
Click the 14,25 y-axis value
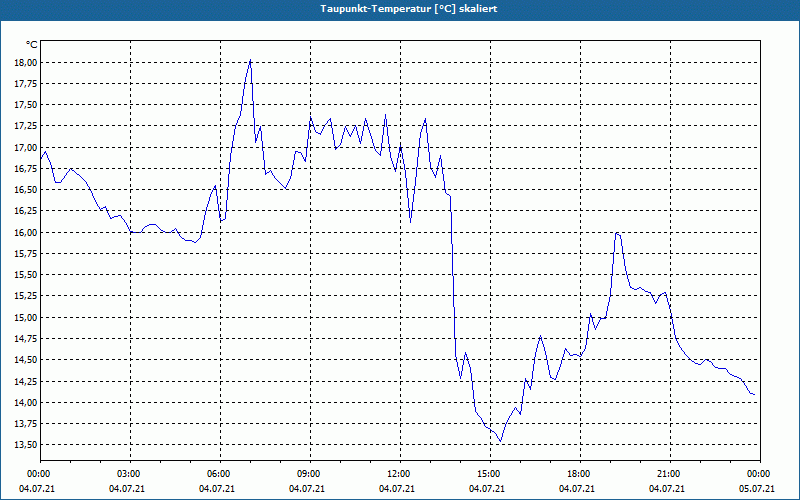pos(25,381)
